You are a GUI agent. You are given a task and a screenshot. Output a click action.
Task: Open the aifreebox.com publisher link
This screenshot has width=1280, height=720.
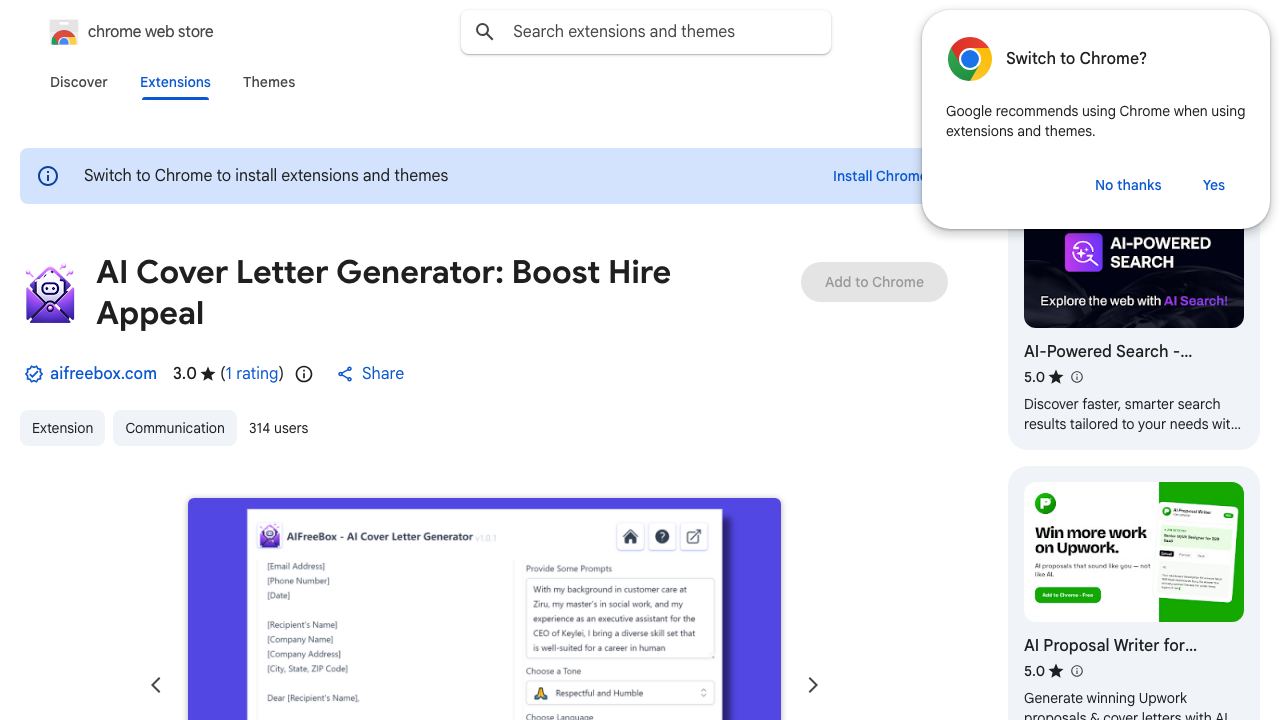point(103,374)
